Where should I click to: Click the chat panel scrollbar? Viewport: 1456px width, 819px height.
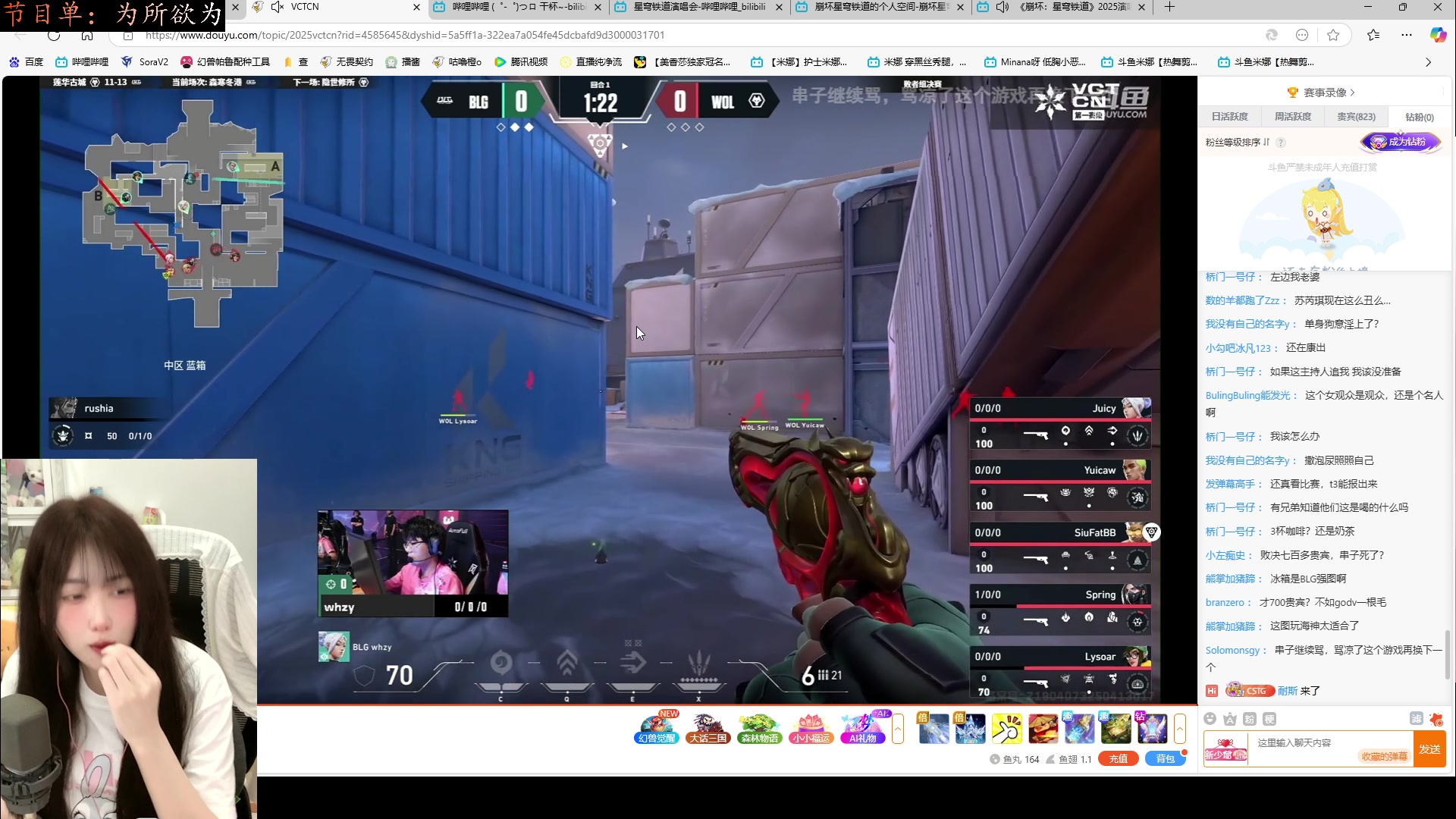pos(1447,654)
